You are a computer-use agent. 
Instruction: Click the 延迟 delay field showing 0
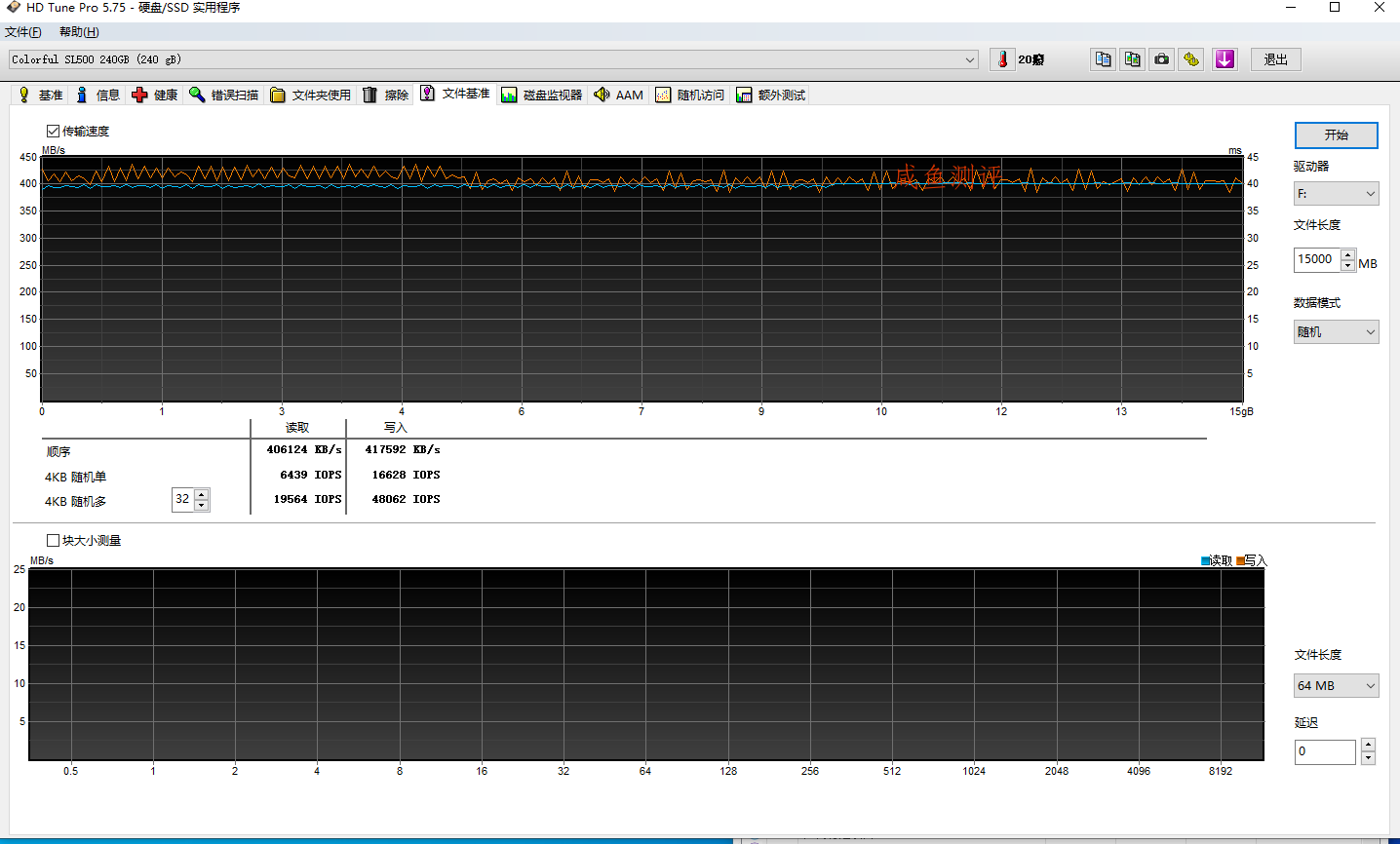click(1325, 752)
